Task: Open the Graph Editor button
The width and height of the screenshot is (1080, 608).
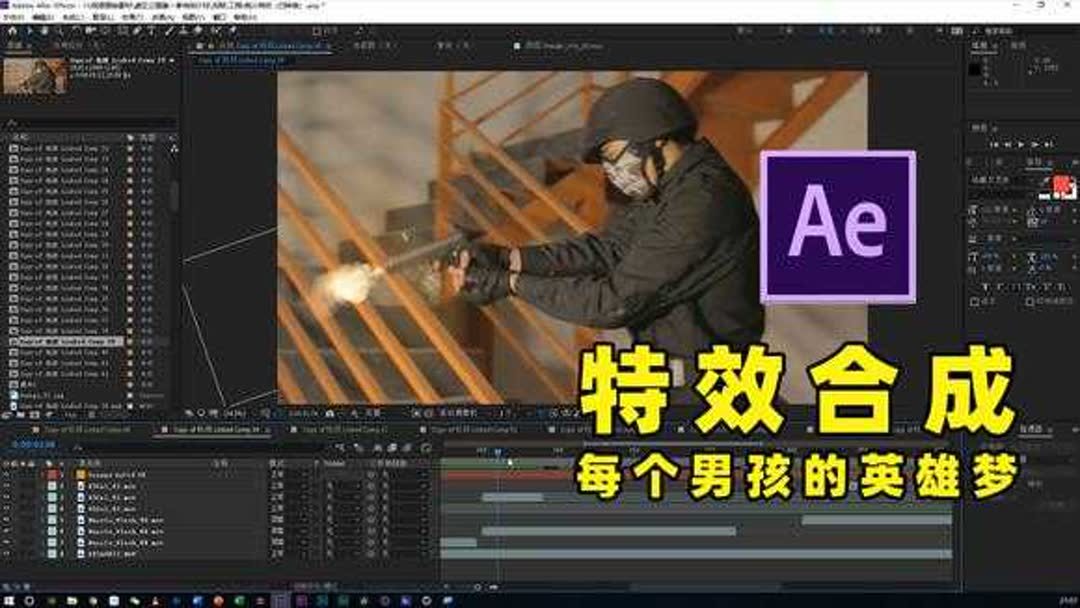Action: (x=430, y=445)
